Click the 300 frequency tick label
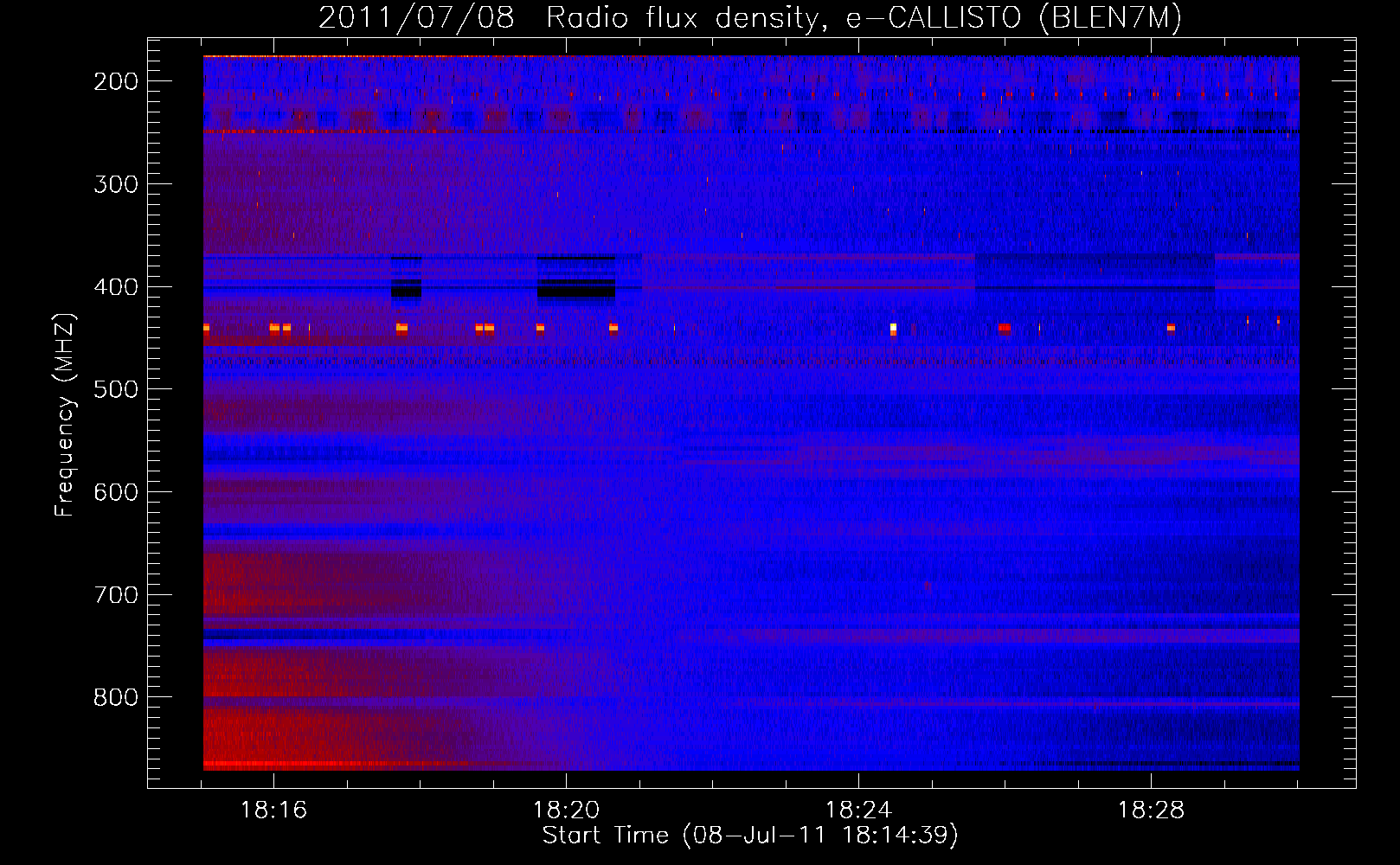This screenshot has width=1400, height=865. (116, 184)
